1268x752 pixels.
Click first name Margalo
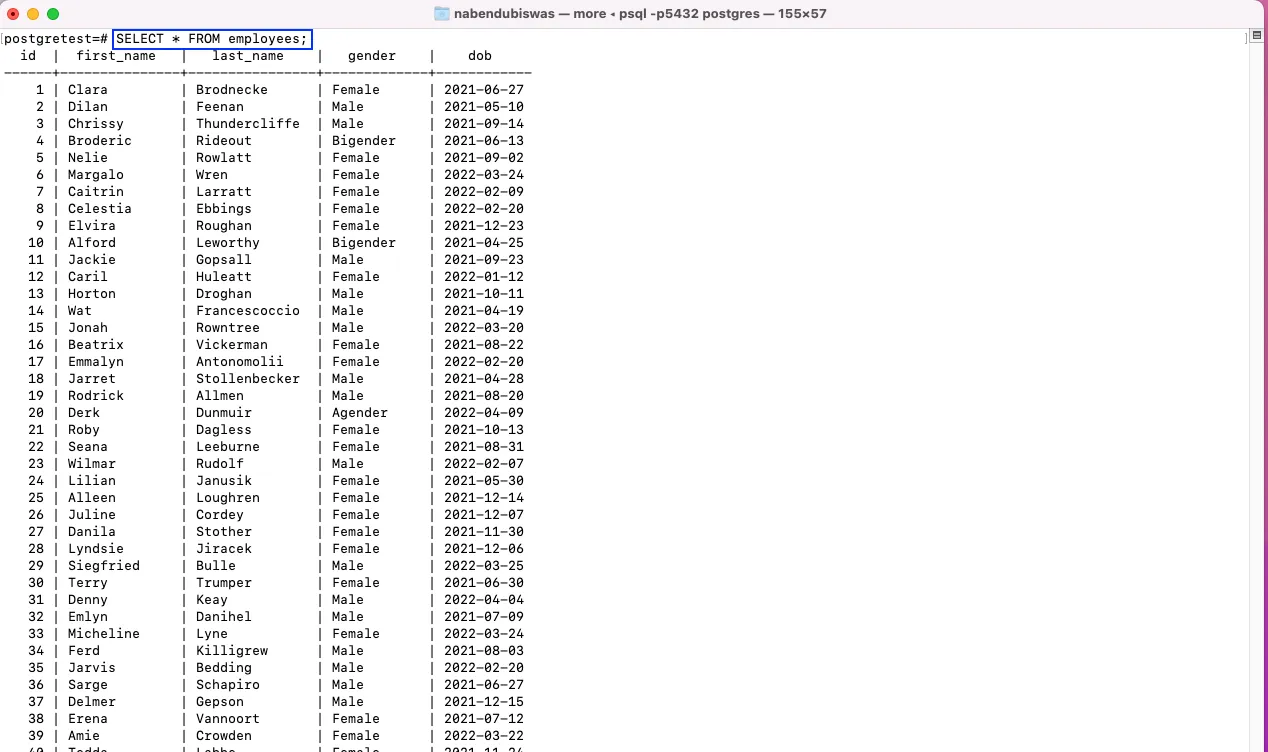coord(96,175)
